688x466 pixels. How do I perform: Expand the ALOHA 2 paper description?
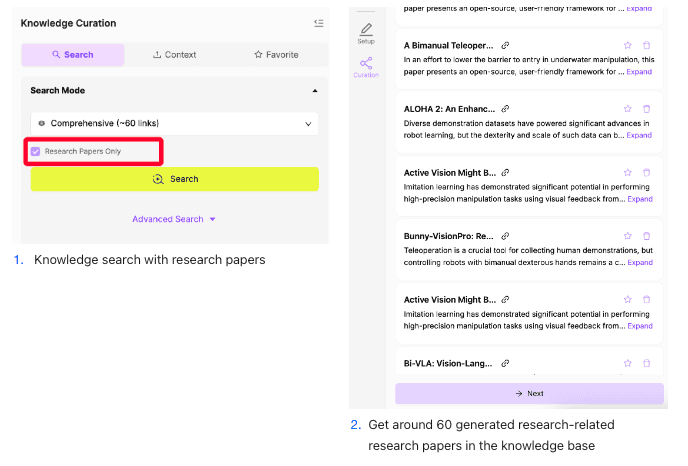coord(639,135)
